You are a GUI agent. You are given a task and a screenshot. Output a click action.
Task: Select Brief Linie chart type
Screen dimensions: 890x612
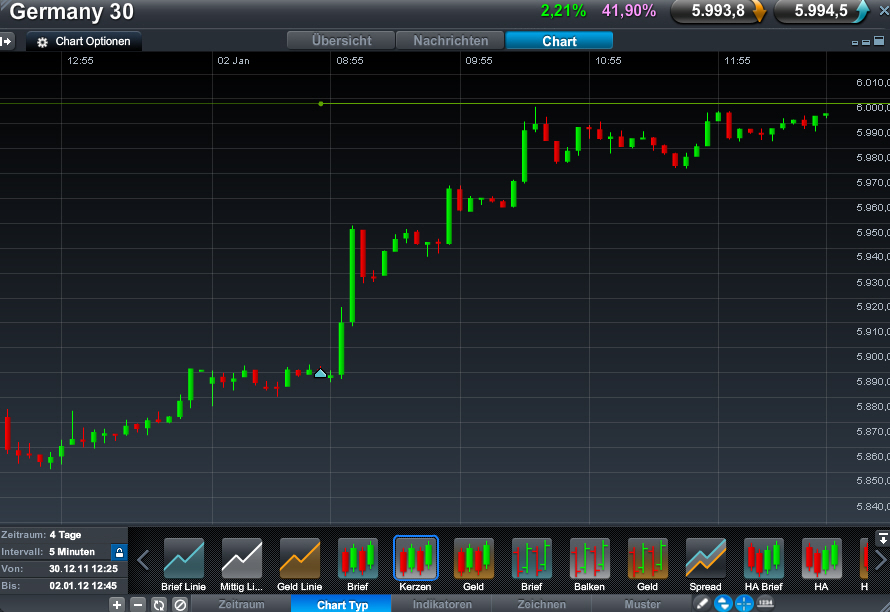click(x=183, y=565)
